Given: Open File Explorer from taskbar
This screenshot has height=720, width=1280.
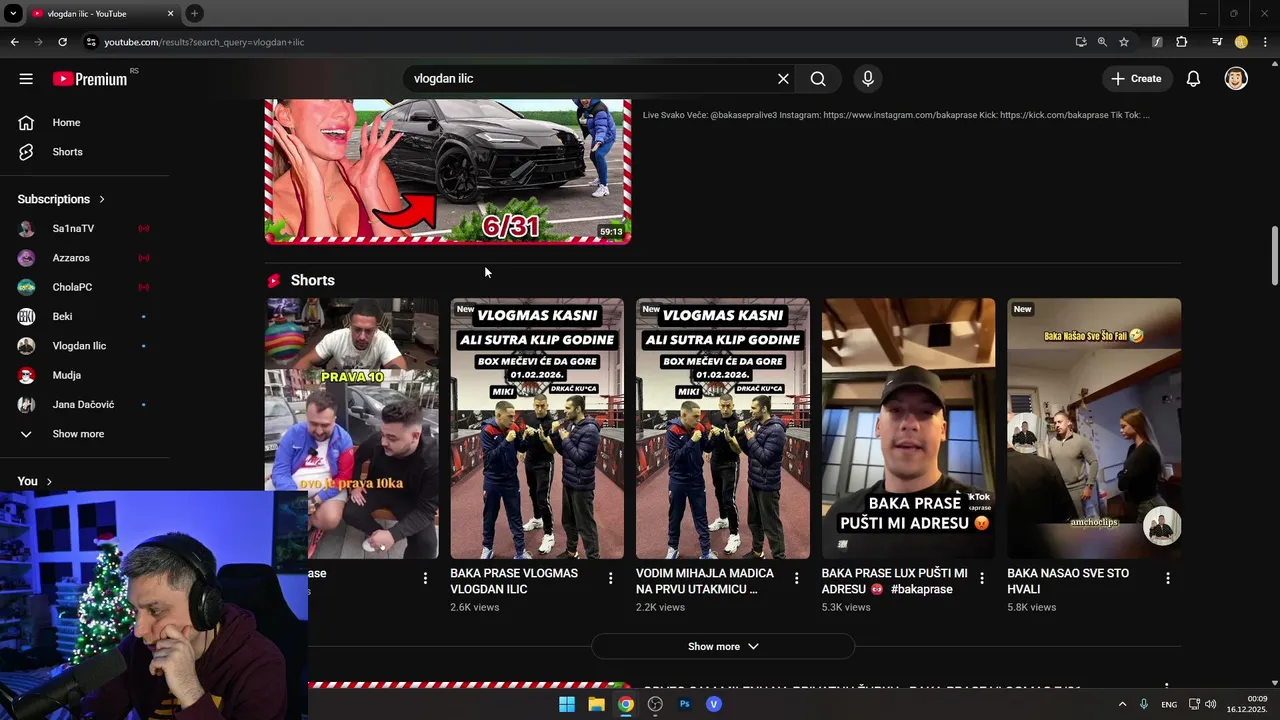Looking at the screenshot, I should pos(596,704).
